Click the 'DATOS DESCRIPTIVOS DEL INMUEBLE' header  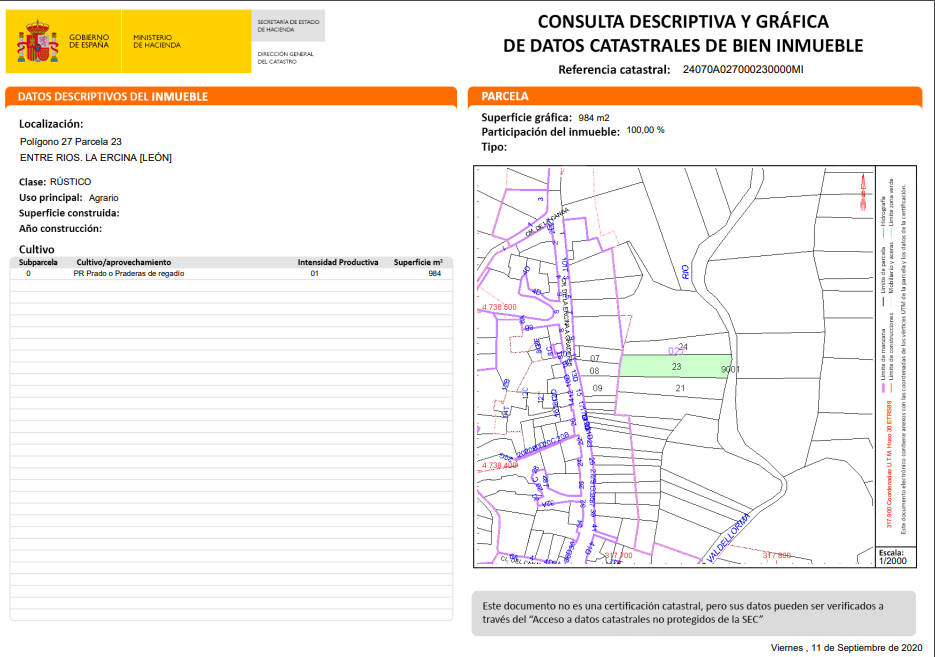click(113, 97)
